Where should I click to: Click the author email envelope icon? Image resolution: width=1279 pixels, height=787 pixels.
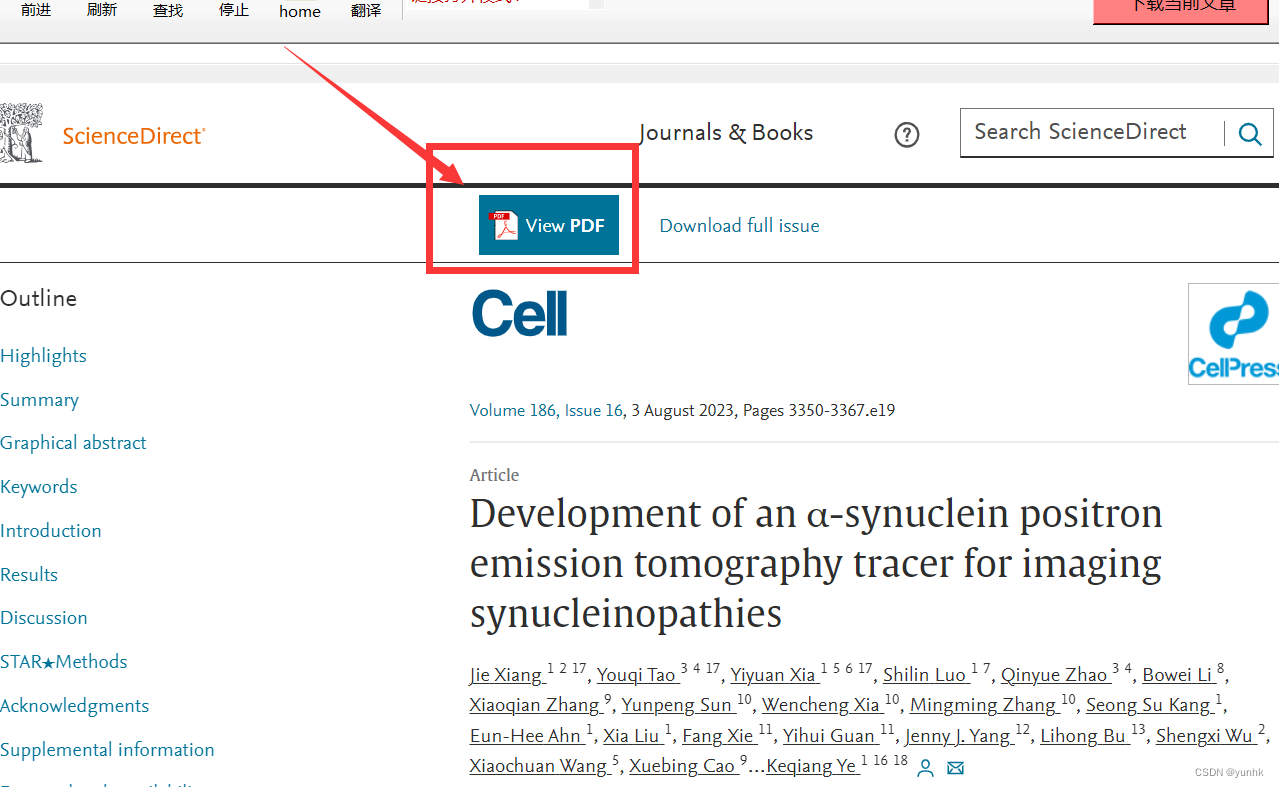(955, 768)
